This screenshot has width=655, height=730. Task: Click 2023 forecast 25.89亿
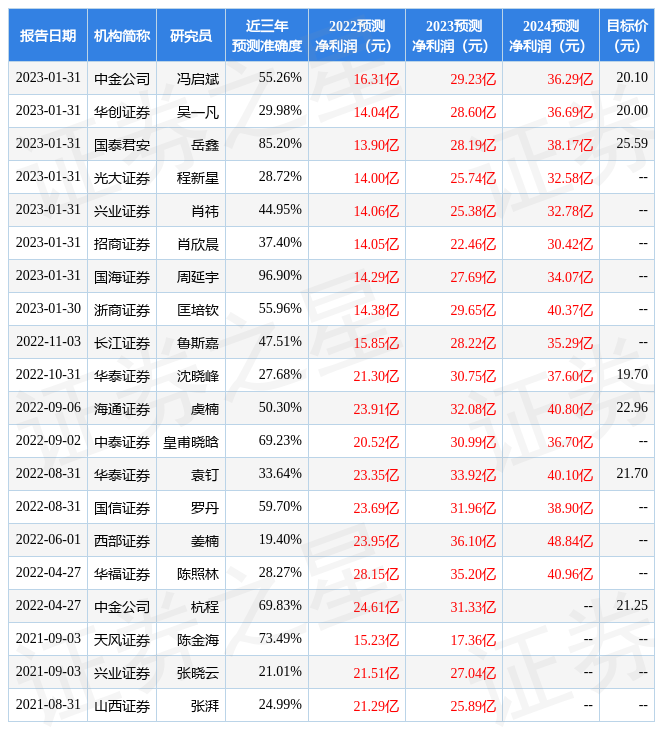pyautogui.click(x=473, y=706)
